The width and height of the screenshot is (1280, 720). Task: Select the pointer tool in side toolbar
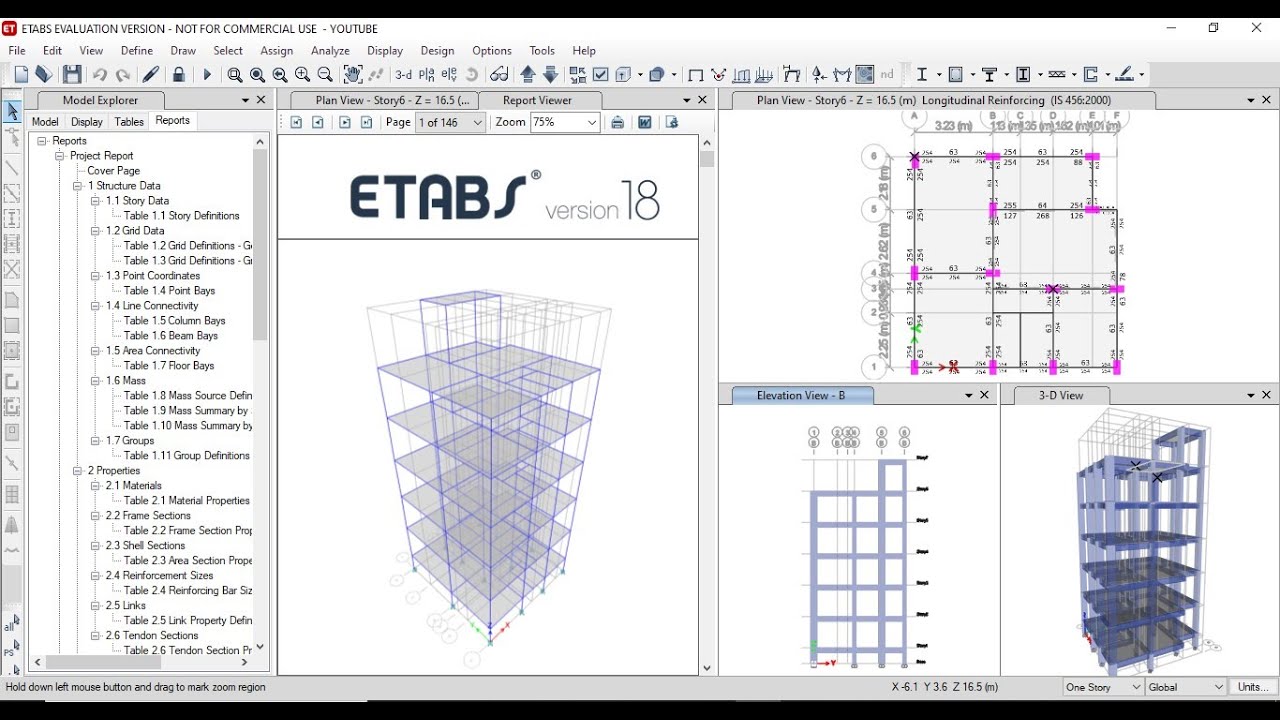point(12,111)
